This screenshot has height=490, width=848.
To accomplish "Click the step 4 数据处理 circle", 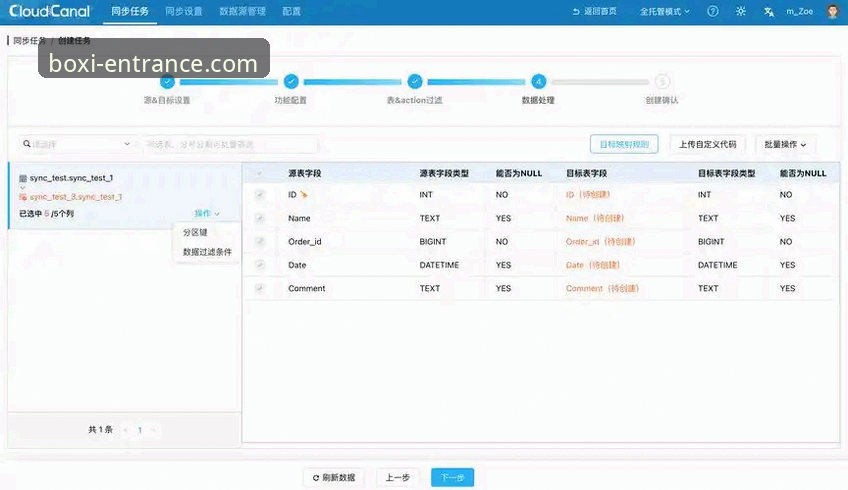I will pyautogui.click(x=538, y=82).
